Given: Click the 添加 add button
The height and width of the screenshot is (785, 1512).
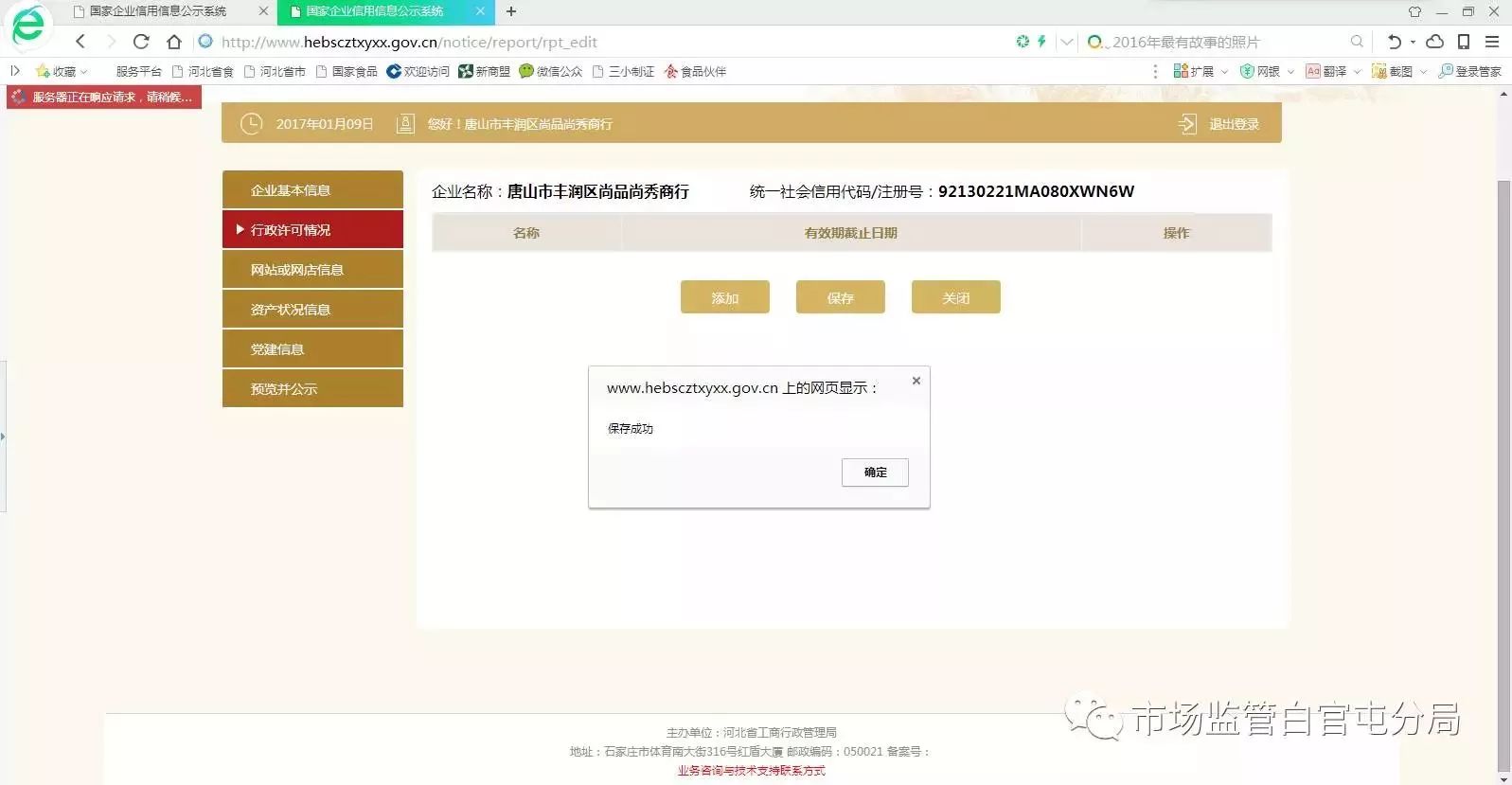Looking at the screenshot, I should pos(725,297).
